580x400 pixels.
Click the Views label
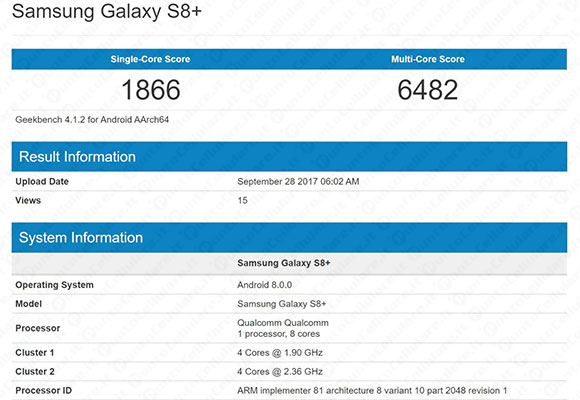coord(28,201)
